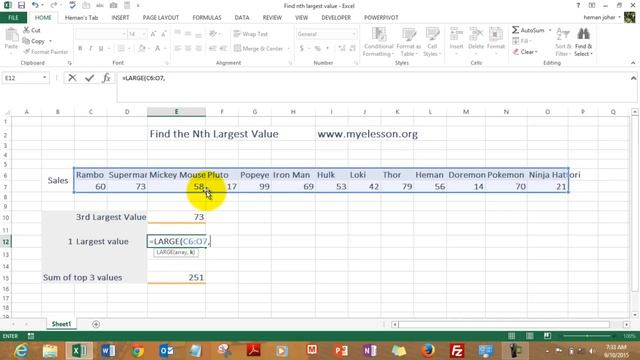The height and width of the screenshot is (360, 640).
Task: Click Find & Select binoculars icon
Action: pos(584,34)
